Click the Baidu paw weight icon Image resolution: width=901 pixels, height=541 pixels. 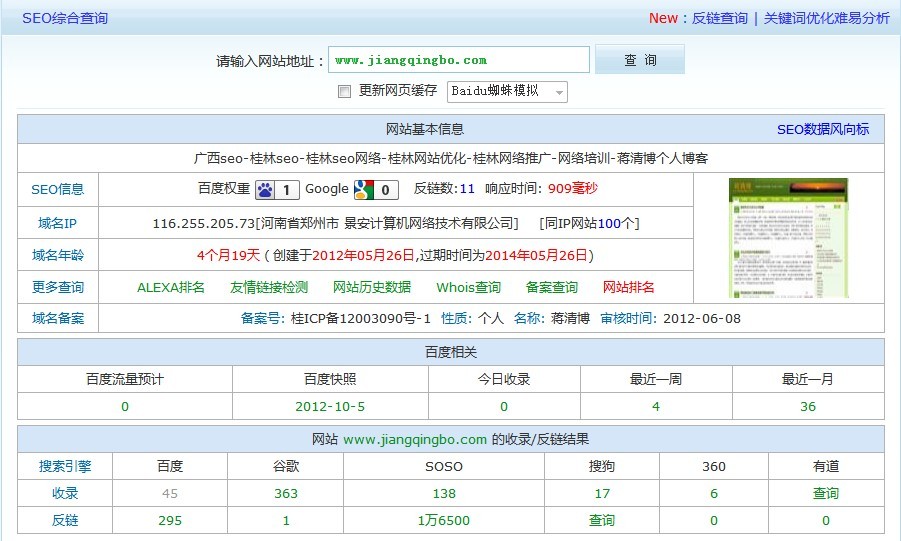[277, 190]
